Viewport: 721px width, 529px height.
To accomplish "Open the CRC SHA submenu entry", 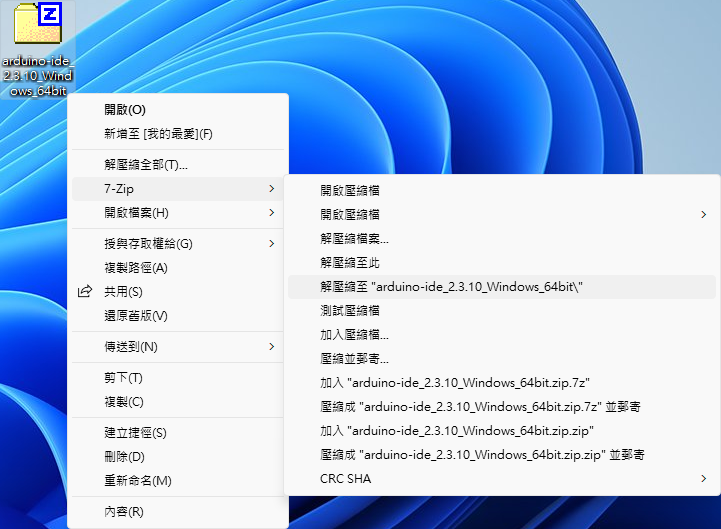I will 502,478.
